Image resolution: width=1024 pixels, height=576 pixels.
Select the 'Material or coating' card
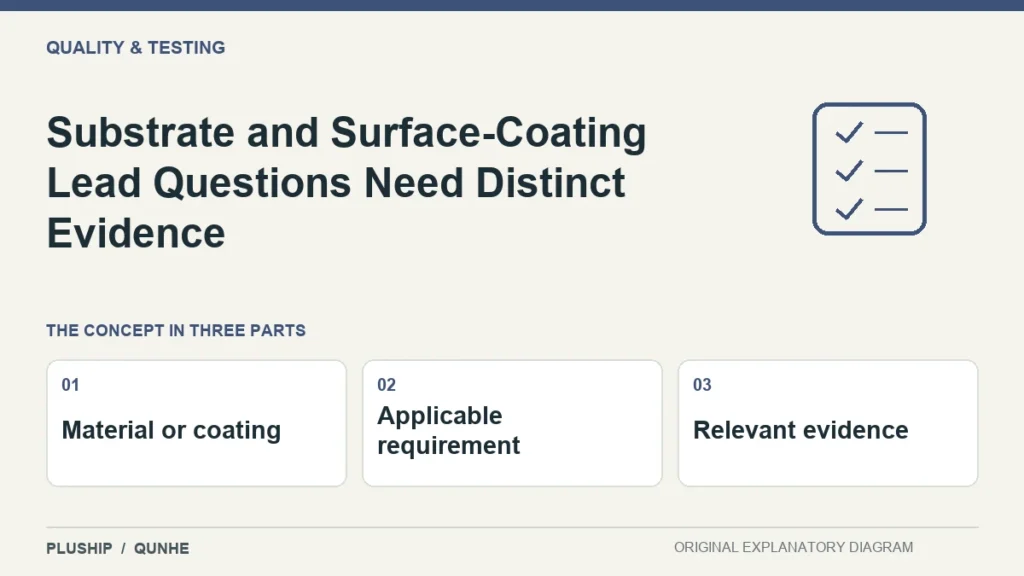(197, 423)
